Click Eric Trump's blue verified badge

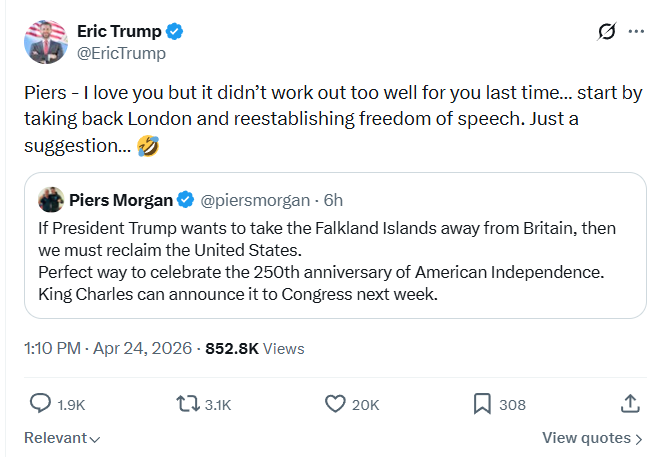(x=174, y=31)
